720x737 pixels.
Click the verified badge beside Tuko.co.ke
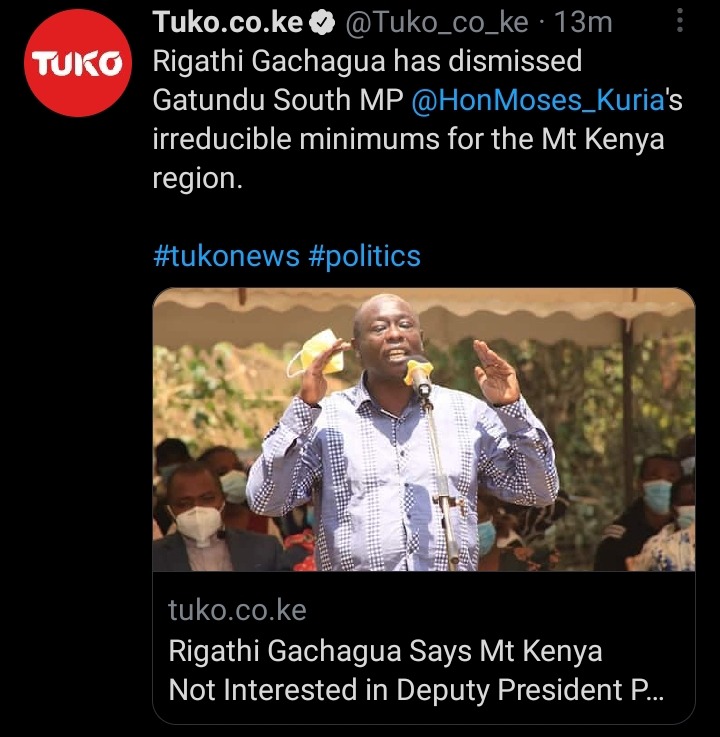pos(322,24)
